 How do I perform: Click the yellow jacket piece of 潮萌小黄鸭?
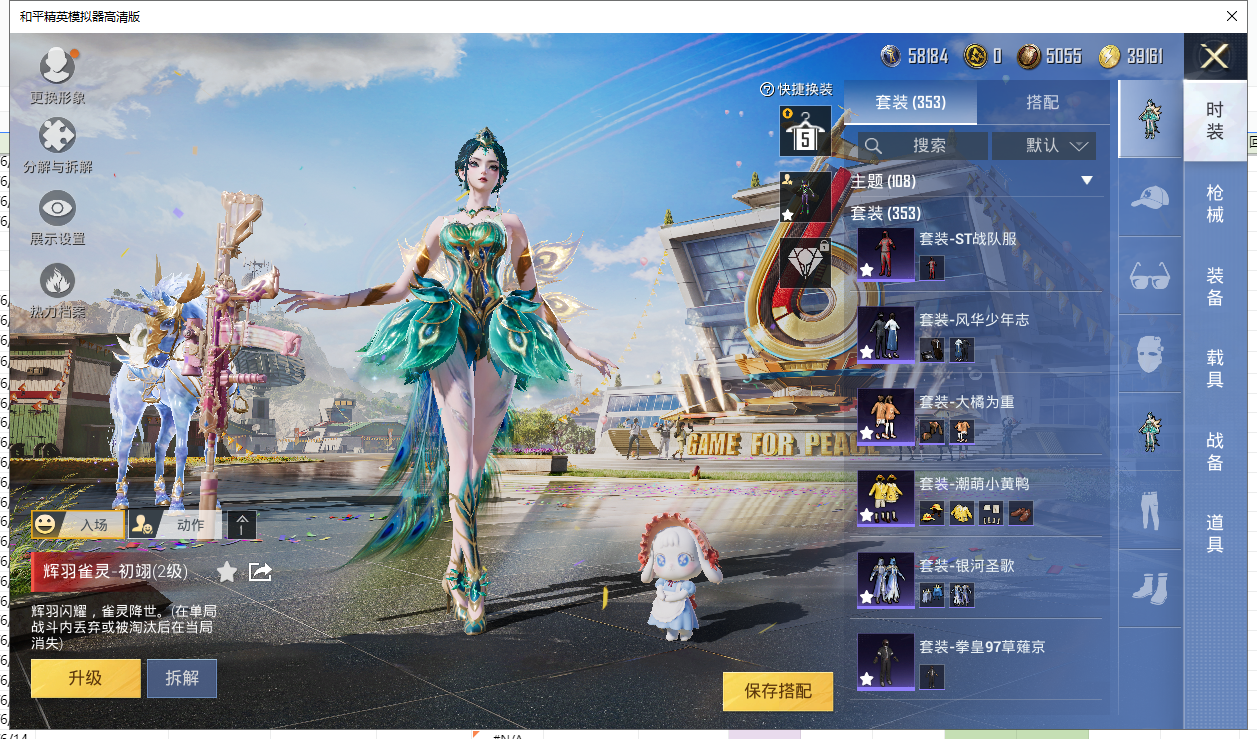[x=962, y=513]
